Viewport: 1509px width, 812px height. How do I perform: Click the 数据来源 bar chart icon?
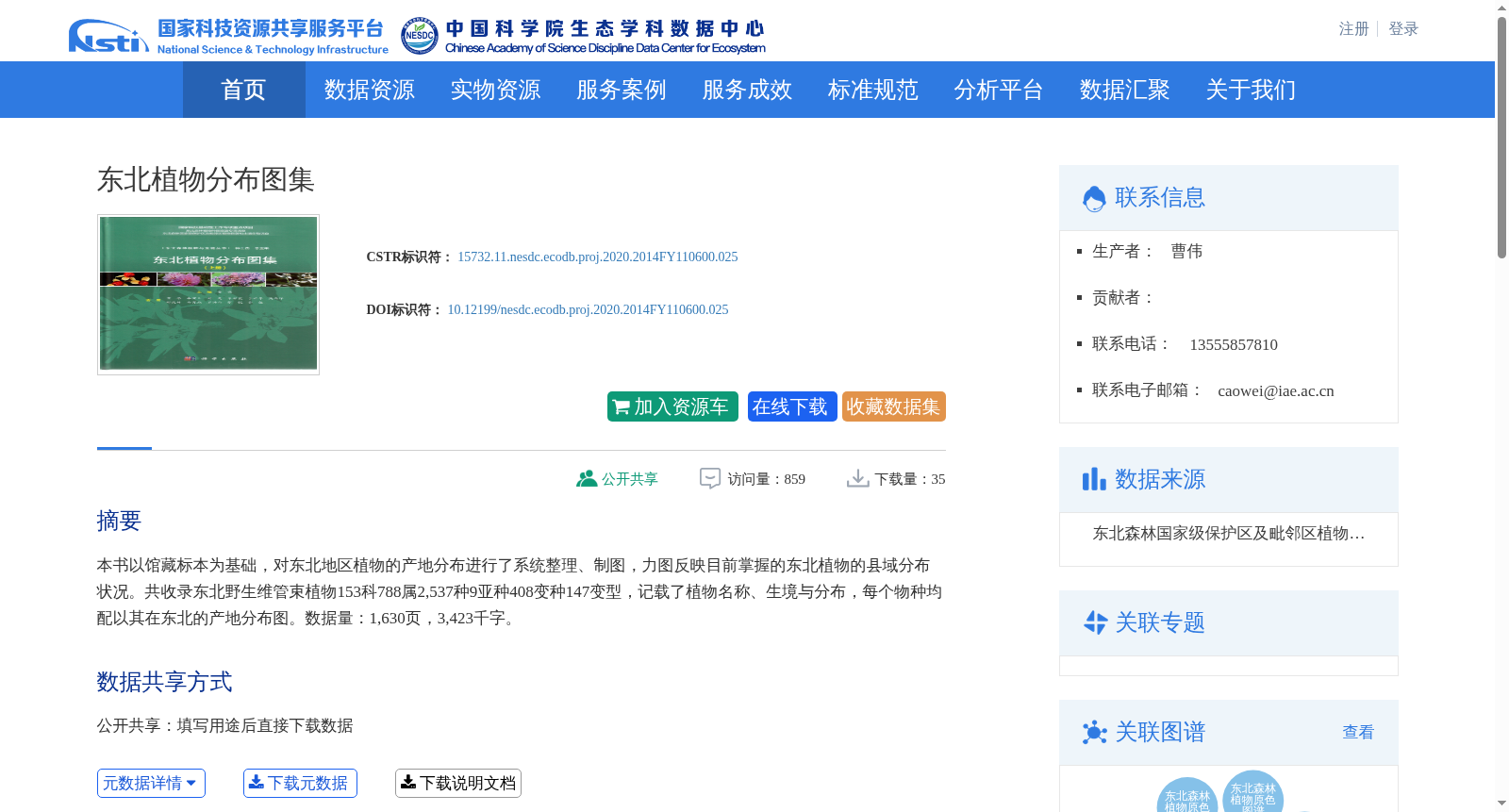1094,479
